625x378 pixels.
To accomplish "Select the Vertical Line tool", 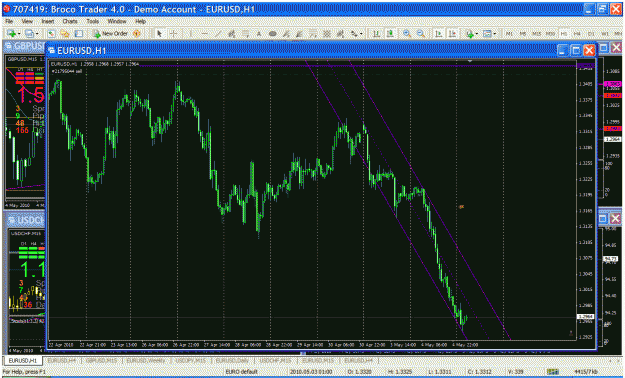I will (x=191, y=34).
